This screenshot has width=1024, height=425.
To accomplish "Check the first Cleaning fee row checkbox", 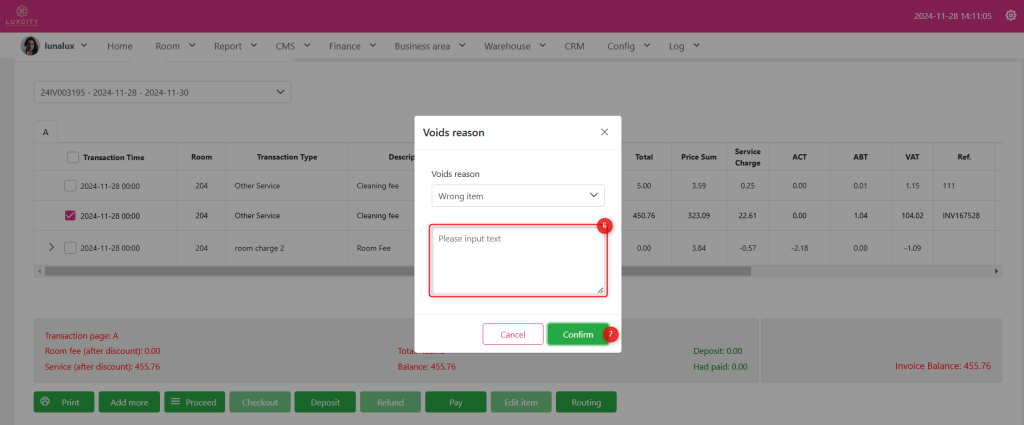I will 69,186.
